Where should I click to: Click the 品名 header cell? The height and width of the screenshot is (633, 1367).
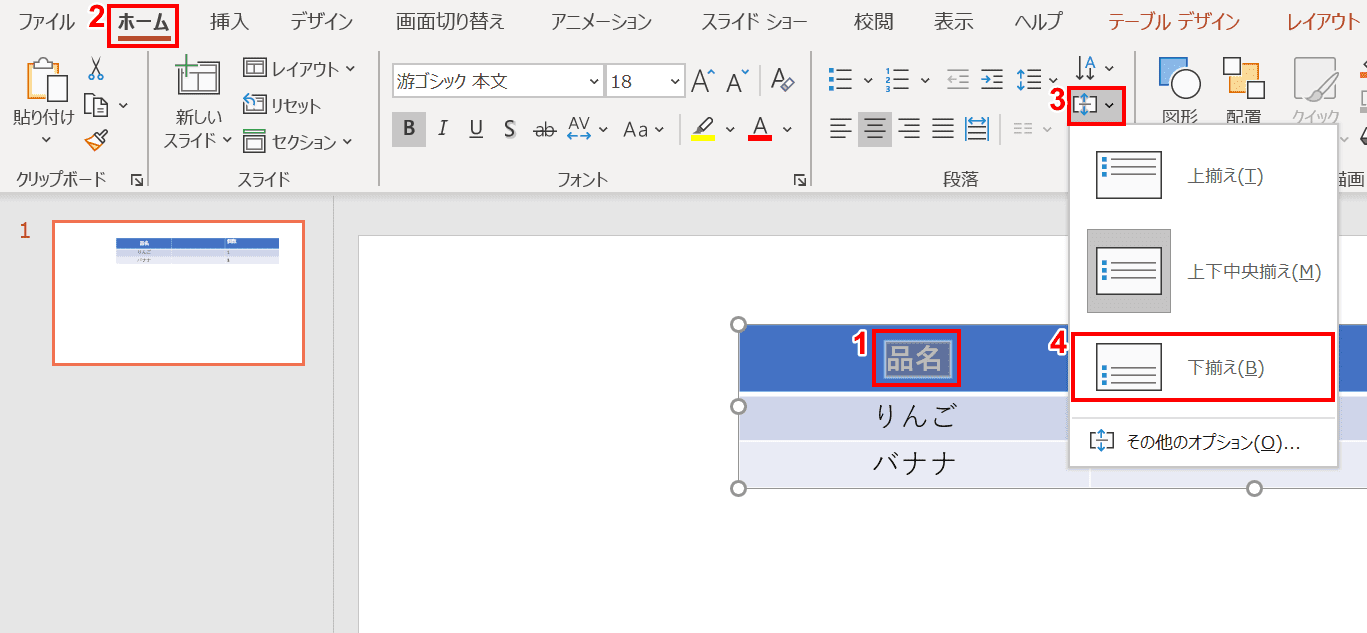(914, 358)
